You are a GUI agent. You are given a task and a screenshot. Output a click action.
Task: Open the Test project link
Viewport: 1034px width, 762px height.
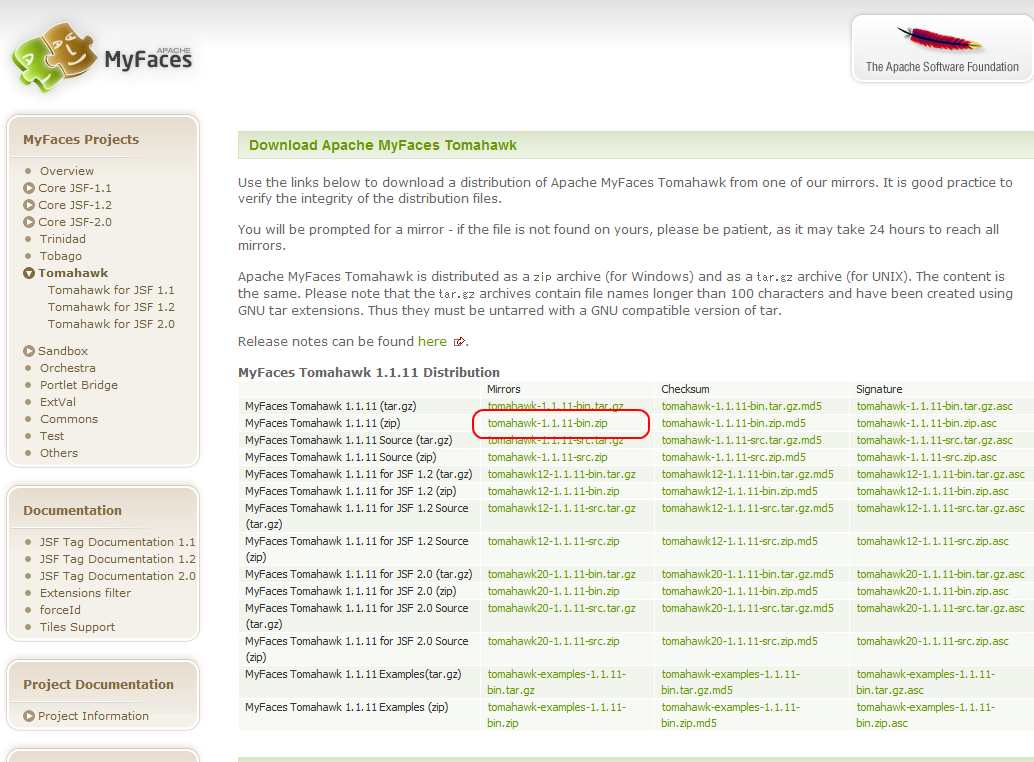point(51,436)
